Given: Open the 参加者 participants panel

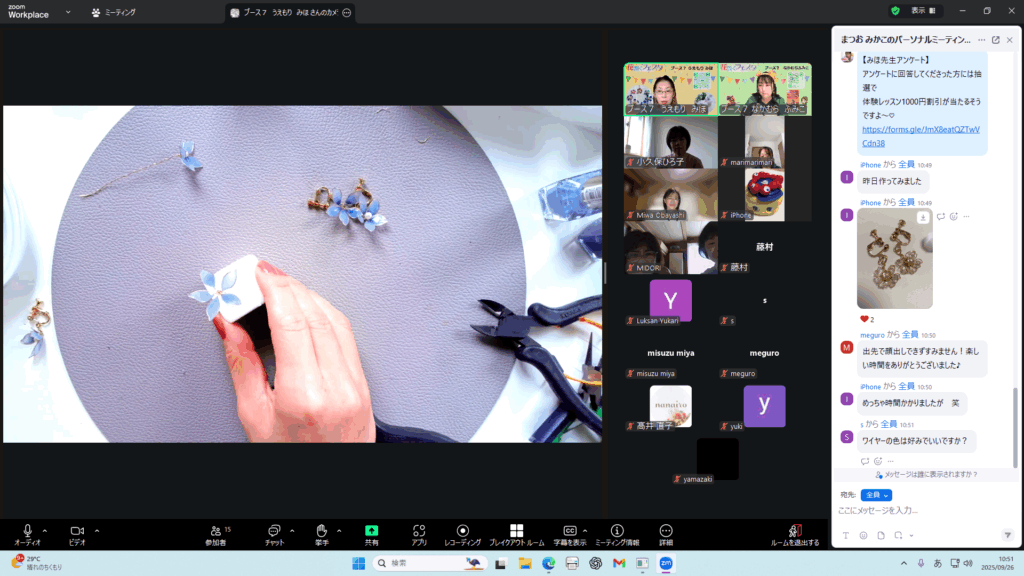Looking at the screenshot, I should pos(217,534).
